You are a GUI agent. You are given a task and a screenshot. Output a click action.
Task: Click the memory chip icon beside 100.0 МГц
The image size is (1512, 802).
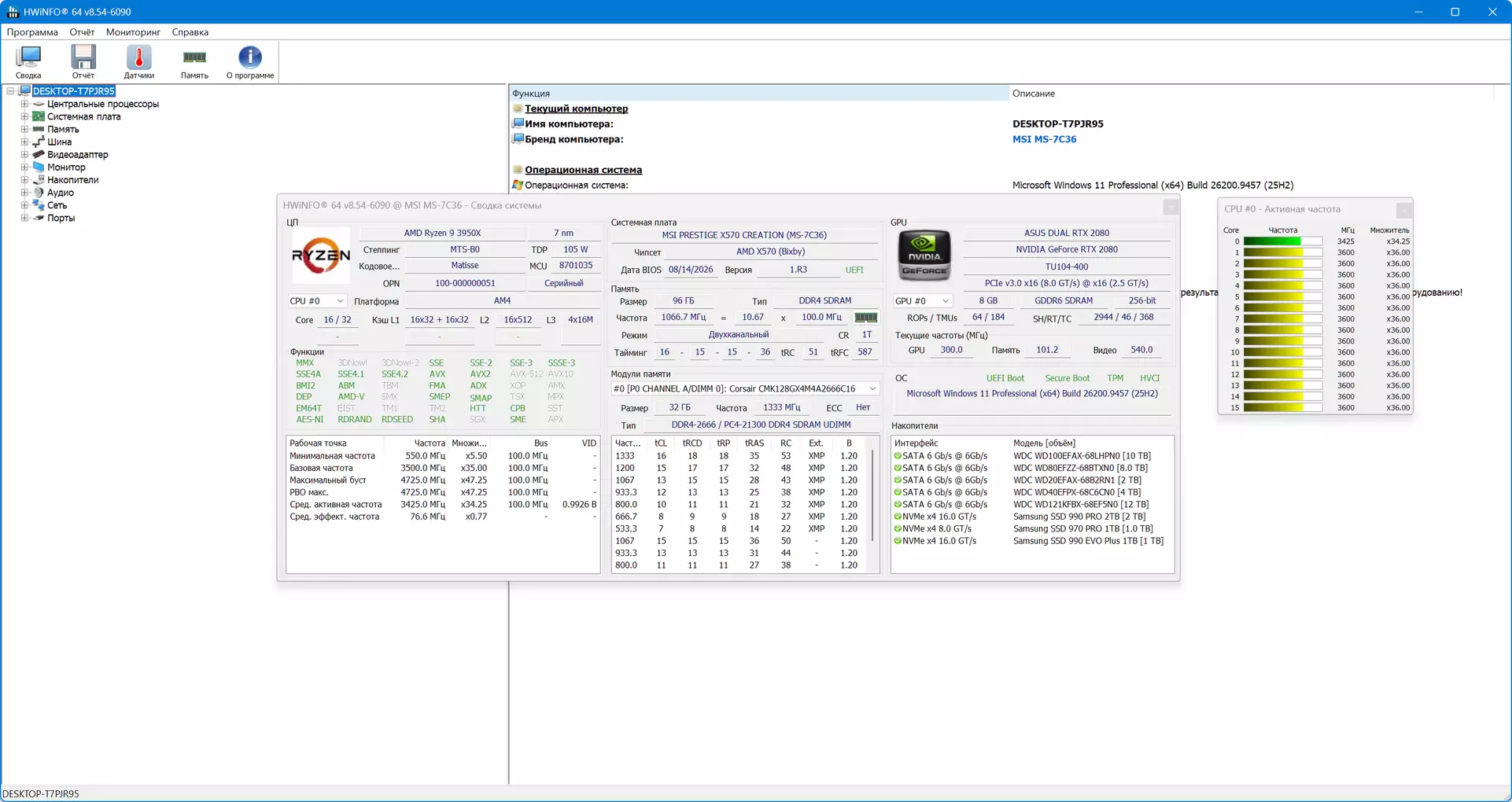tap(865, 318)
